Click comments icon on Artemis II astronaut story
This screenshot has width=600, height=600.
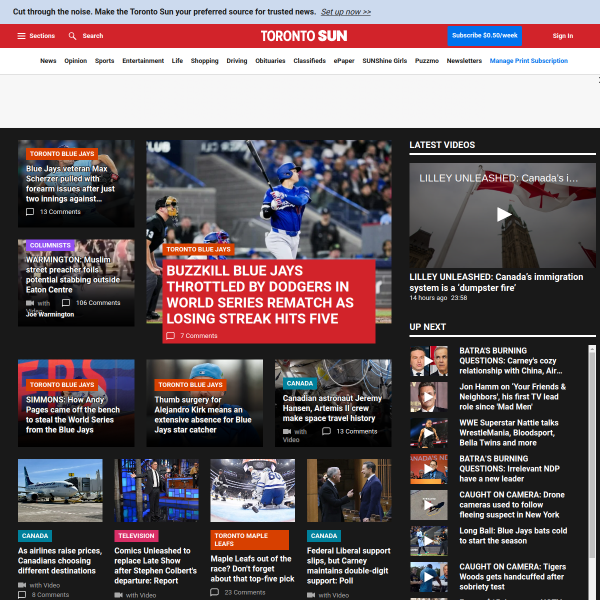click(x=326, y=431)
